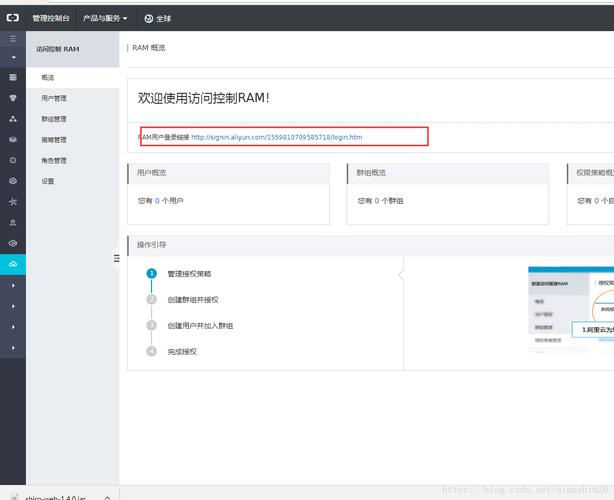This screenshot has height=500, width=614.
Task: Click the guide preview thumbnail image
Action: [x=571, y=309]
